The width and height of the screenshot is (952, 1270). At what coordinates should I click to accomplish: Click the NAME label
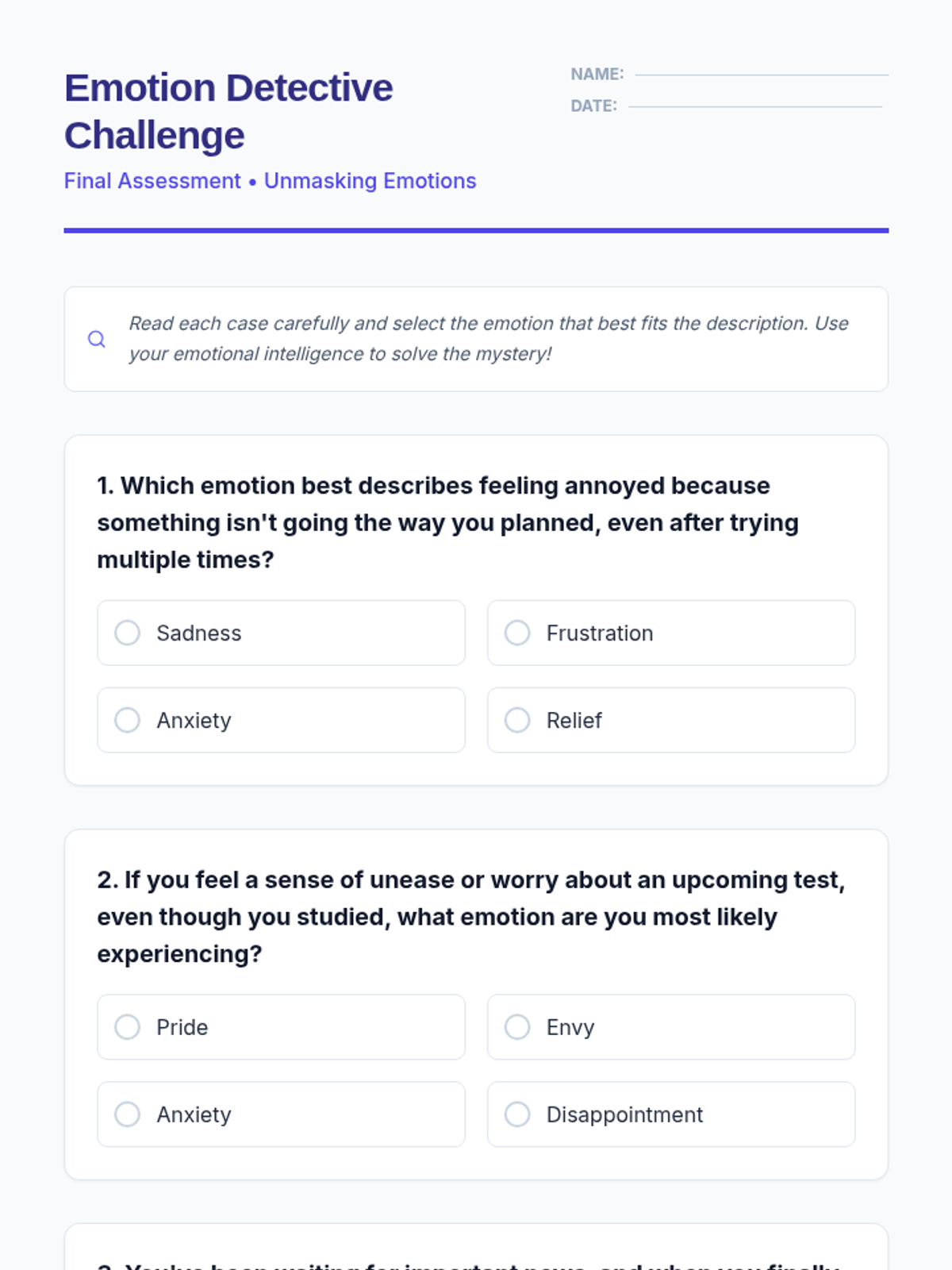[x=597, y=74]
